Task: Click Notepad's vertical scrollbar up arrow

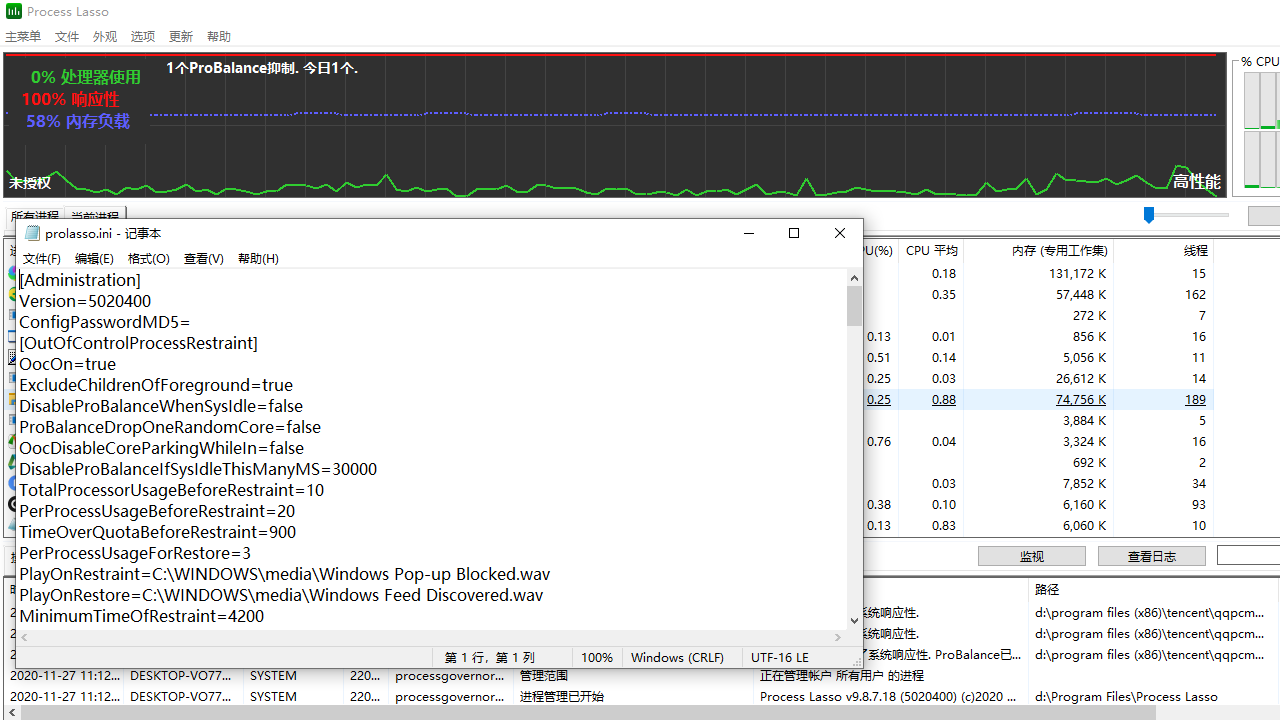Action: click(854, 278)
